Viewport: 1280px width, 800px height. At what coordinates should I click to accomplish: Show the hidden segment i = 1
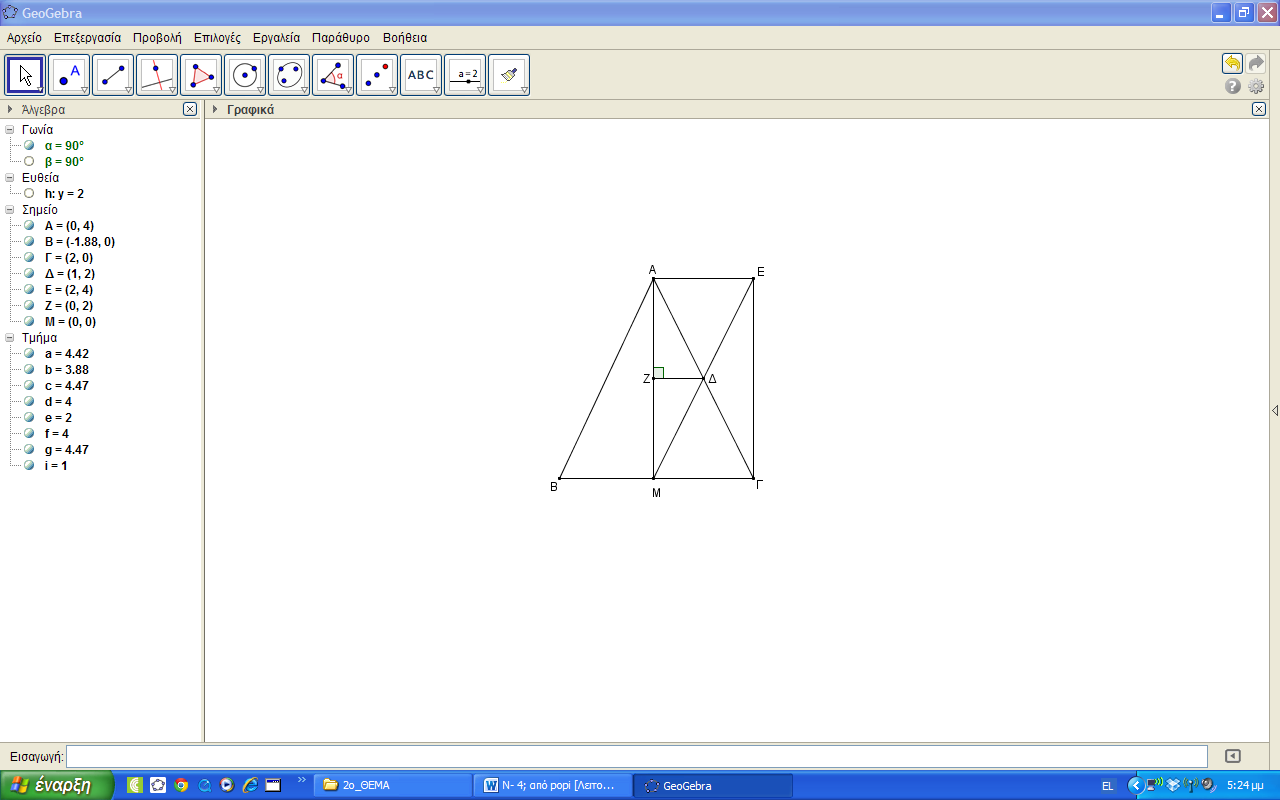click(x=29, y=465)
